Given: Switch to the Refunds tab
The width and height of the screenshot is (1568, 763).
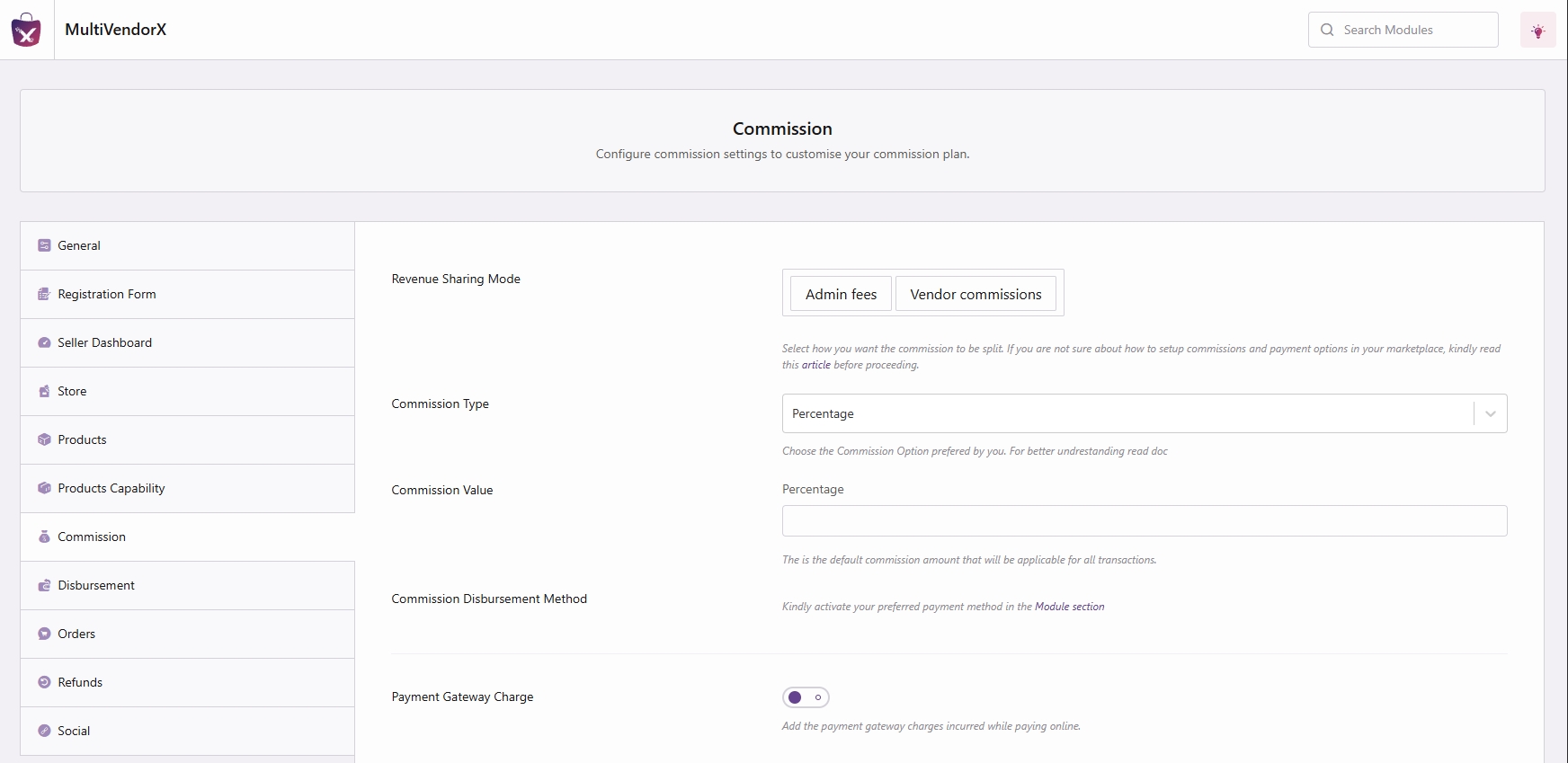Looking at the screenshot, I should point(80,682).
